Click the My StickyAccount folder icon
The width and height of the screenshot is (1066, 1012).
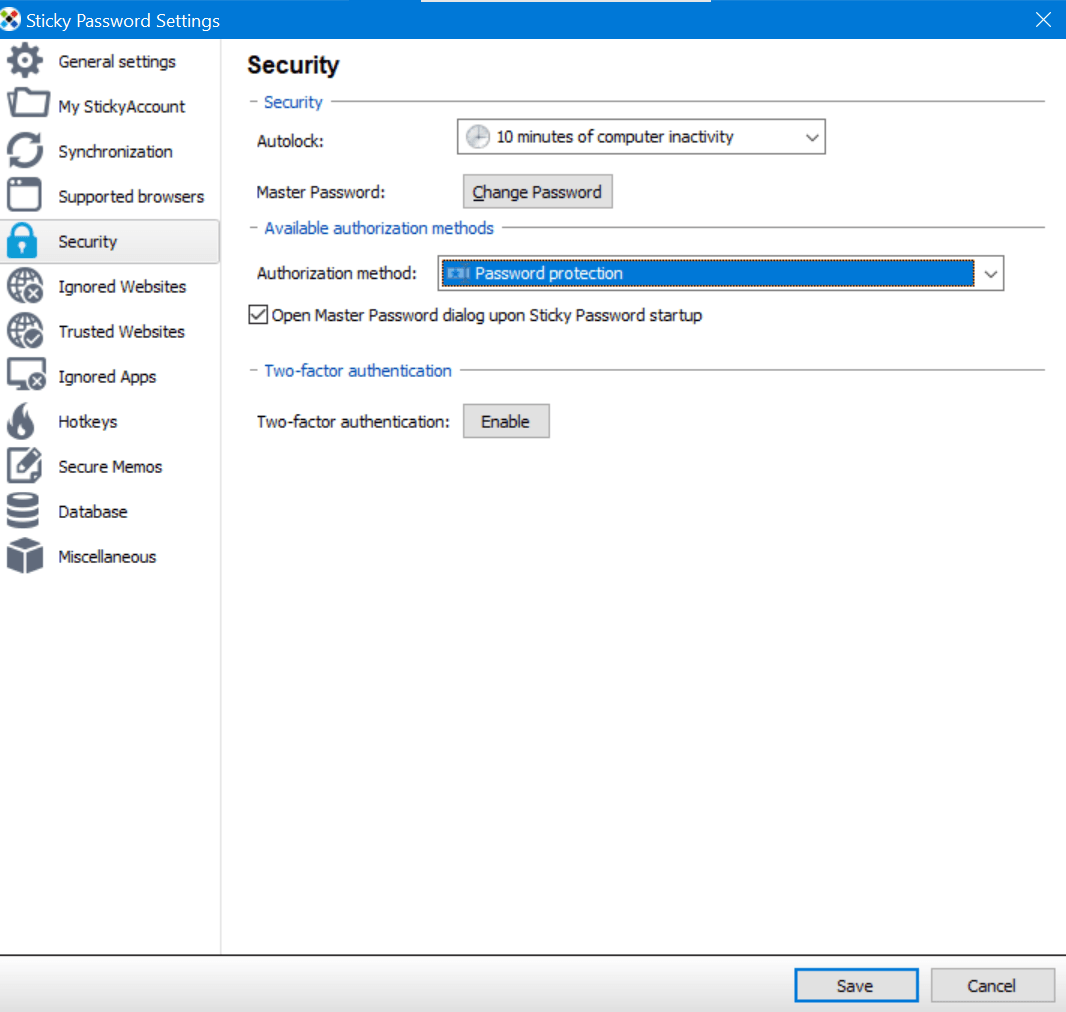pos(27,105)
